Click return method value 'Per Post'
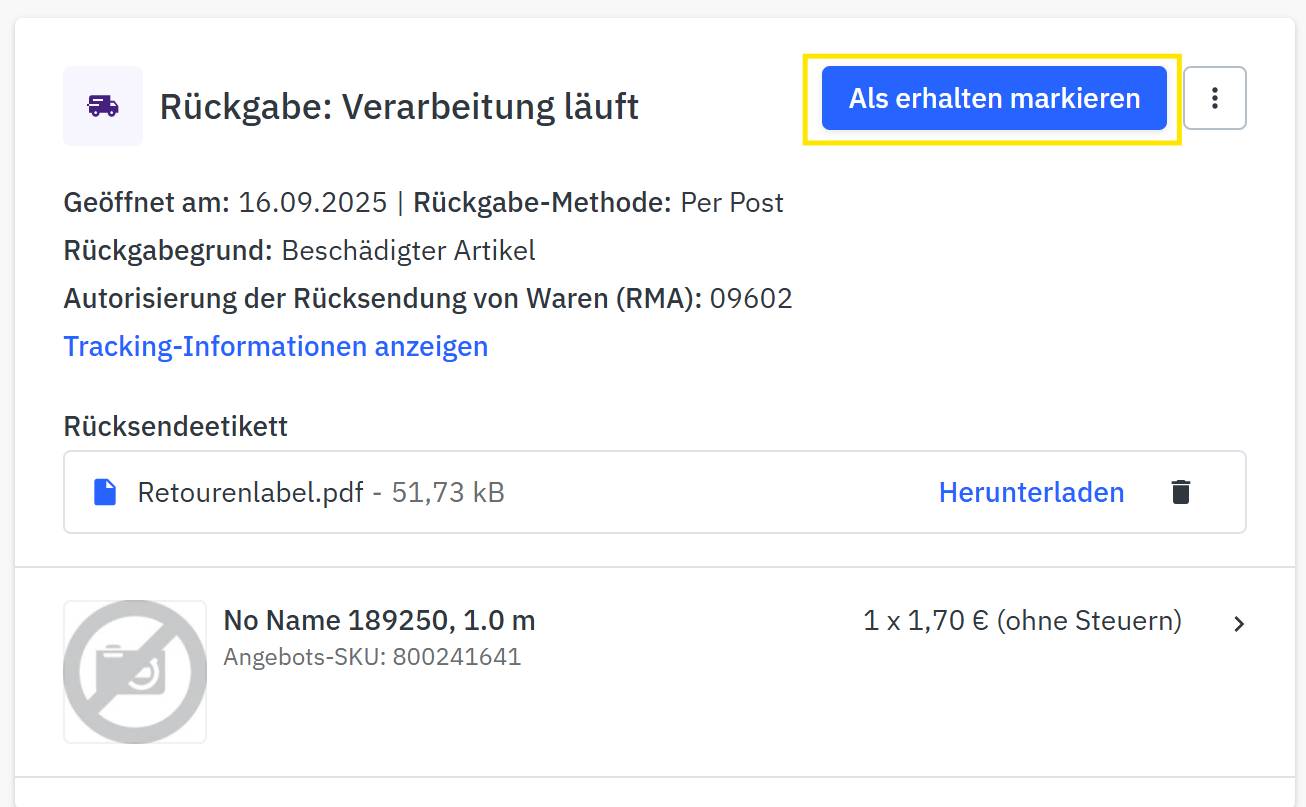 tap(732, 202)
